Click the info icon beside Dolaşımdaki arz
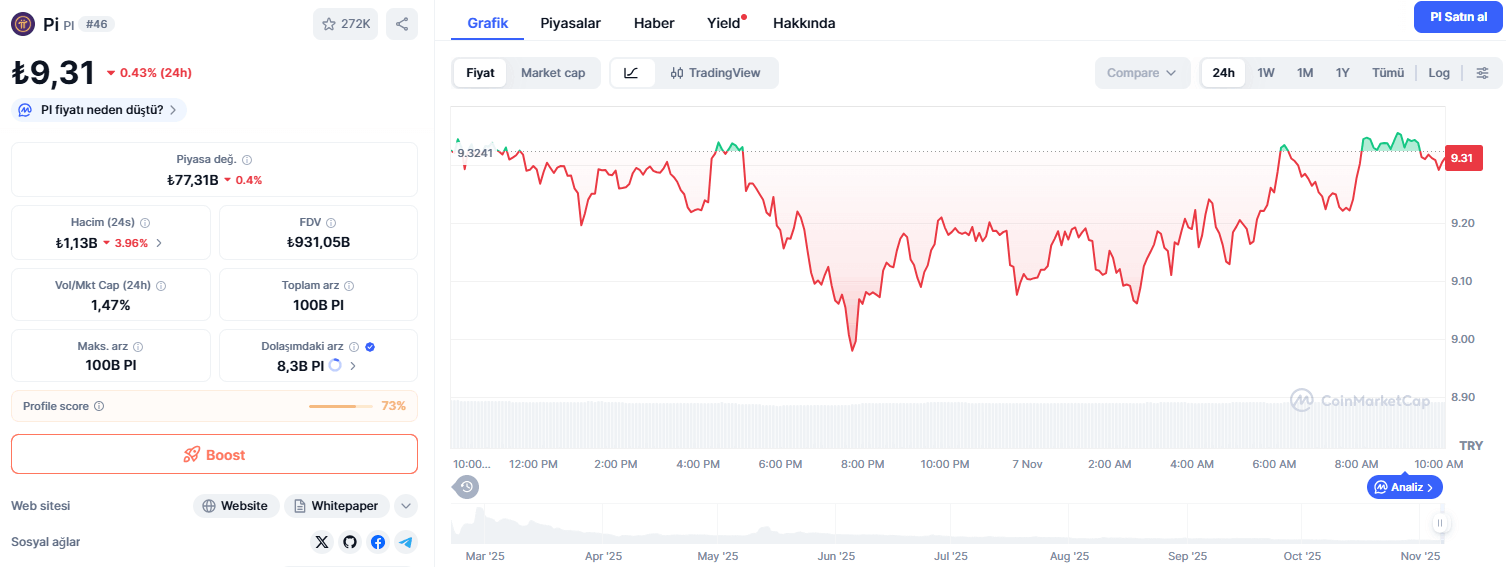 [x=354, y=347]
